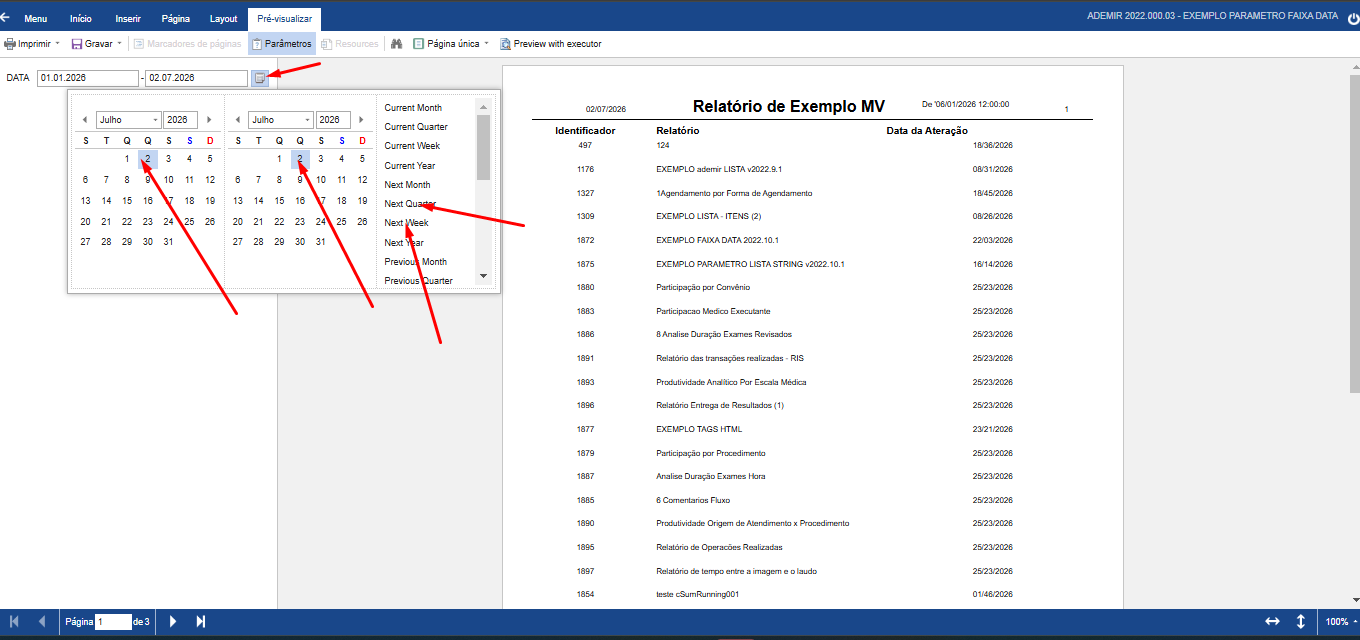Choose the Current Year range preset
Screen dimensions: 1360x640
pyautogui.click(x=410, y=166)
